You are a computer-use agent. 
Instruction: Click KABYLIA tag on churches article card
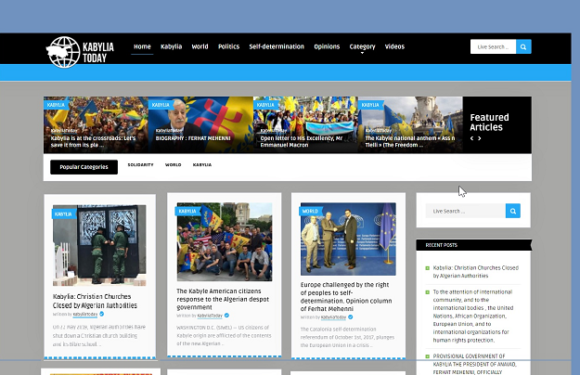pos(64,214)
